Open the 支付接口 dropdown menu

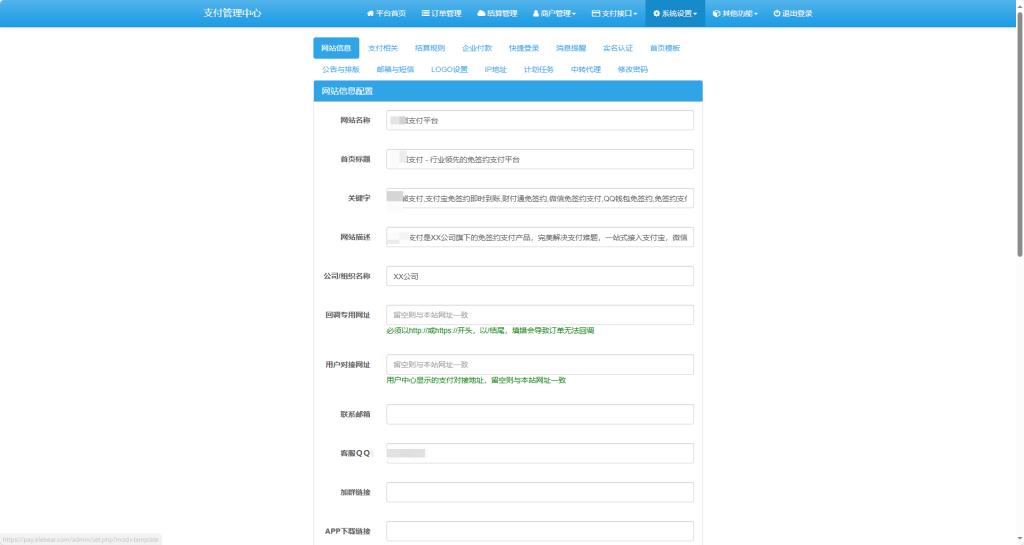pyautogui.click(x=614, y=13)
